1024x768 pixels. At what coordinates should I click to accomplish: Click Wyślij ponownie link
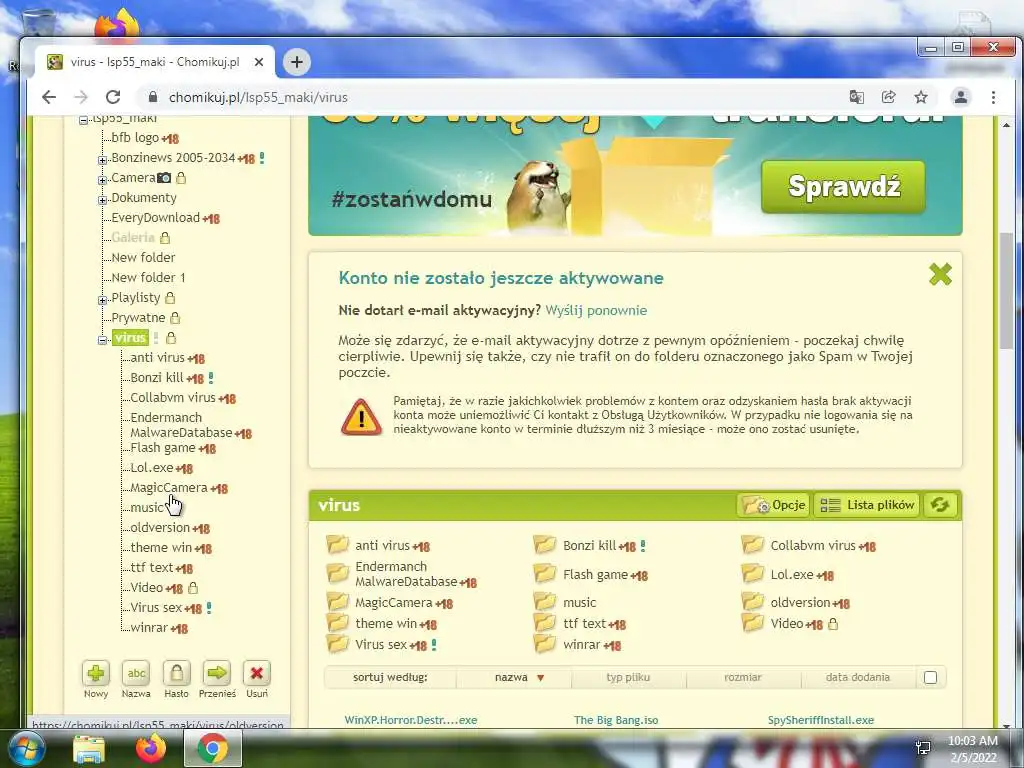click(x=596, y=310)
